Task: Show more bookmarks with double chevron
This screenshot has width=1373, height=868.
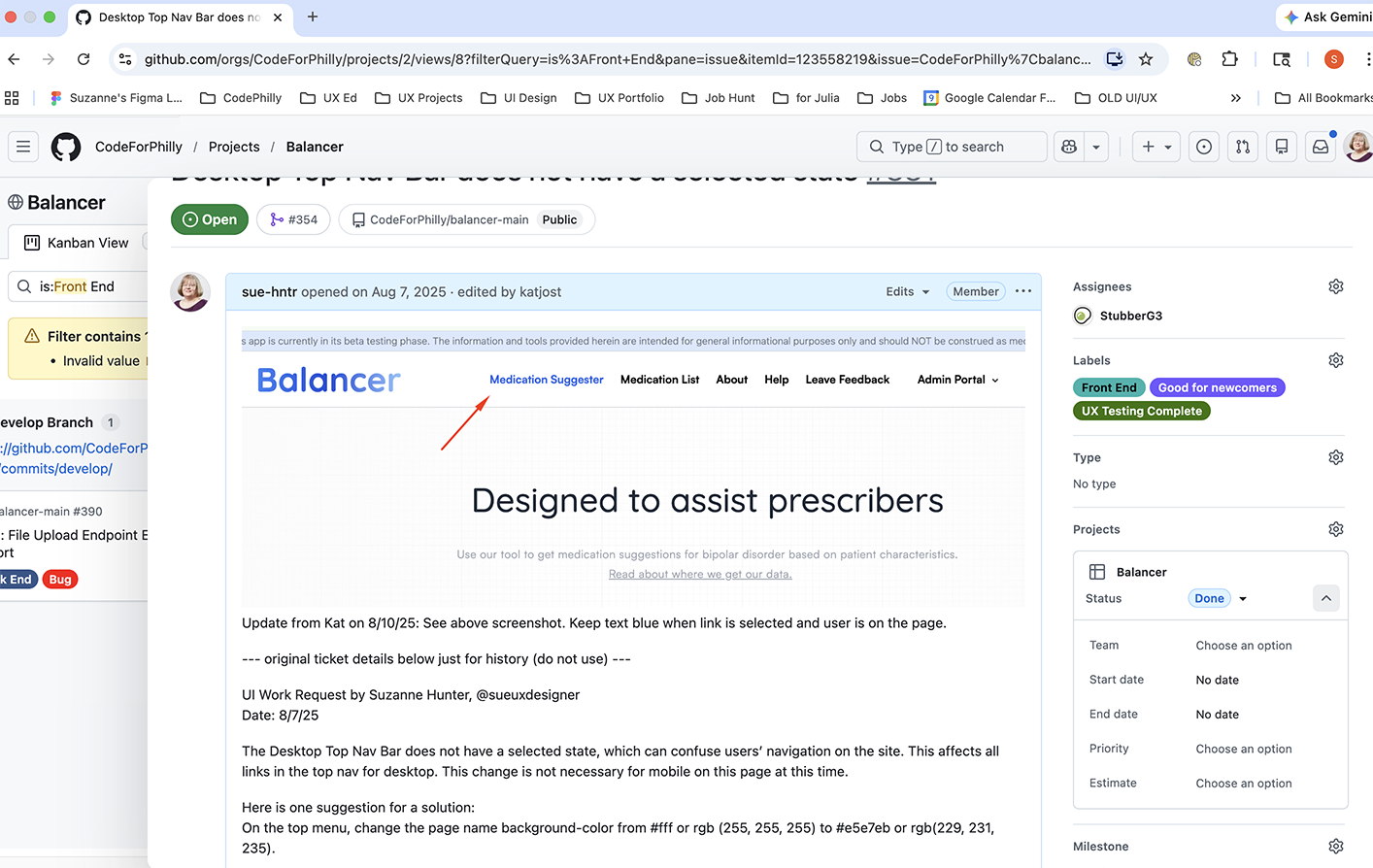Action: 1235,98
